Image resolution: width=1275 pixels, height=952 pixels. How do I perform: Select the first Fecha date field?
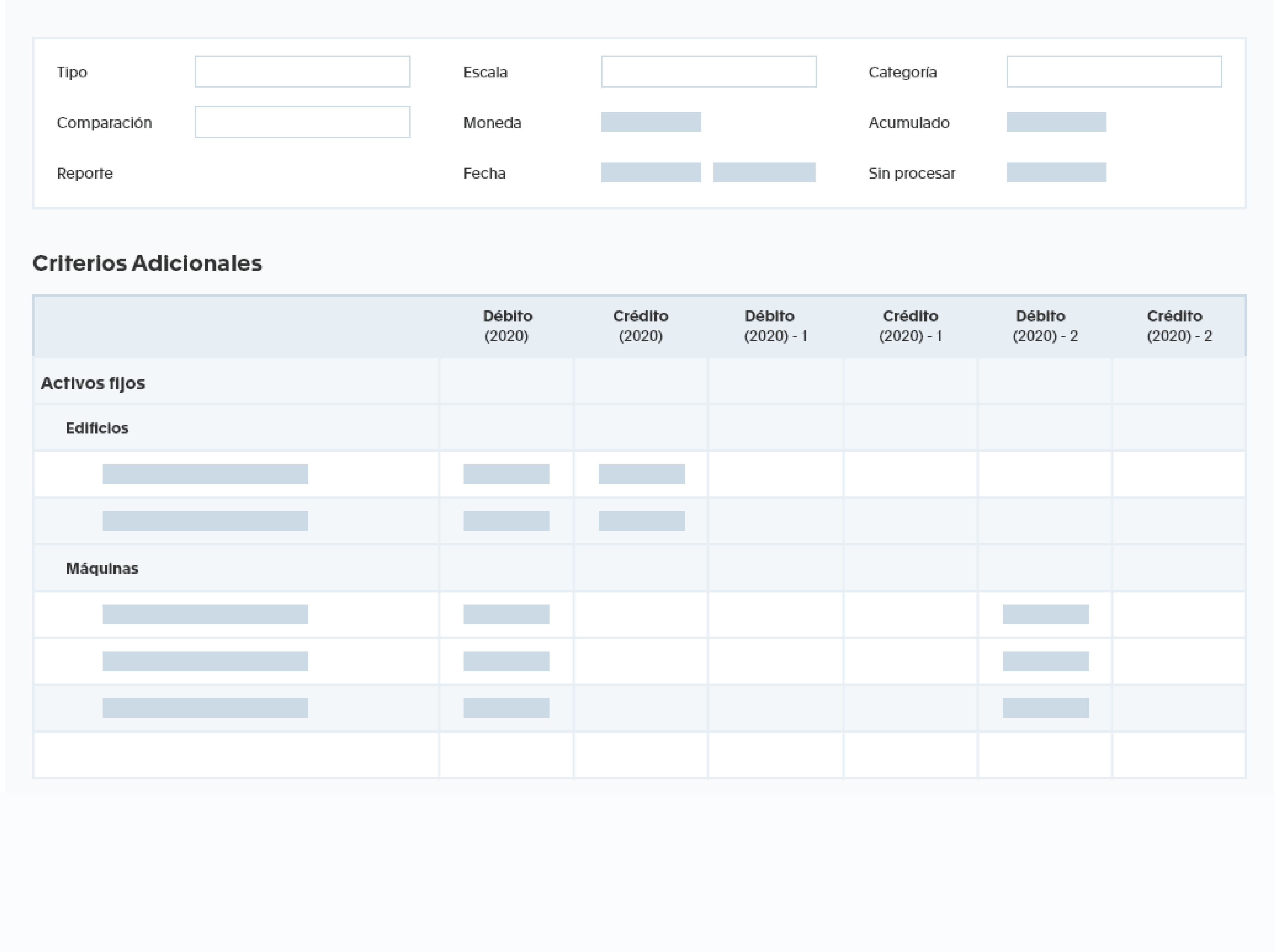click(651, 172)
